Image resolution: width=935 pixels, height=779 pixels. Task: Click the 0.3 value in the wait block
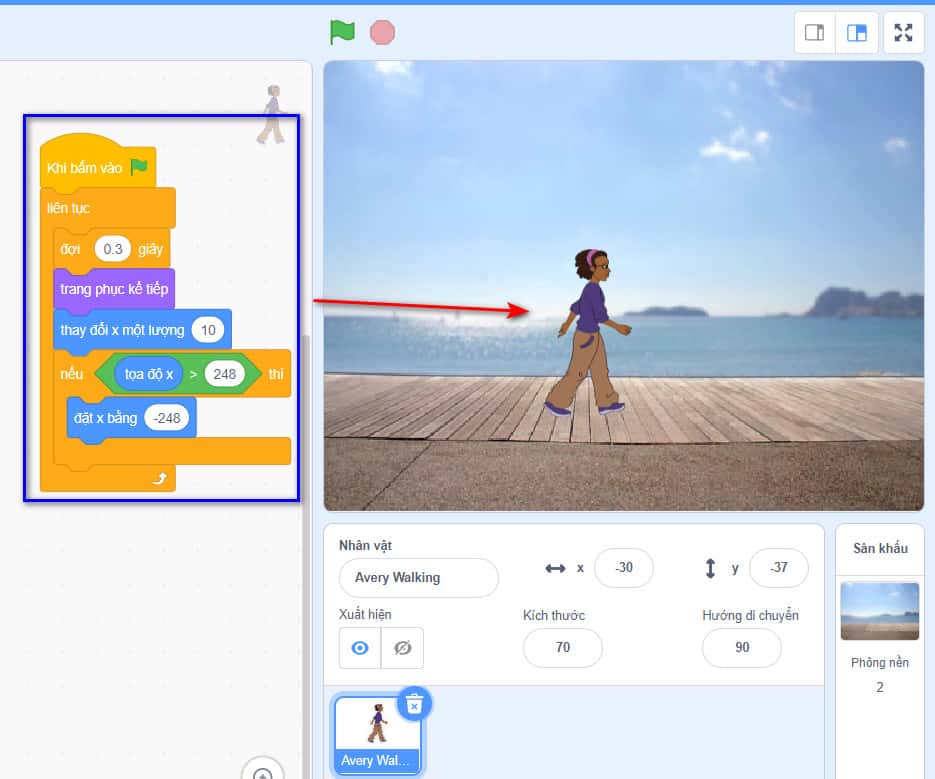113,249
